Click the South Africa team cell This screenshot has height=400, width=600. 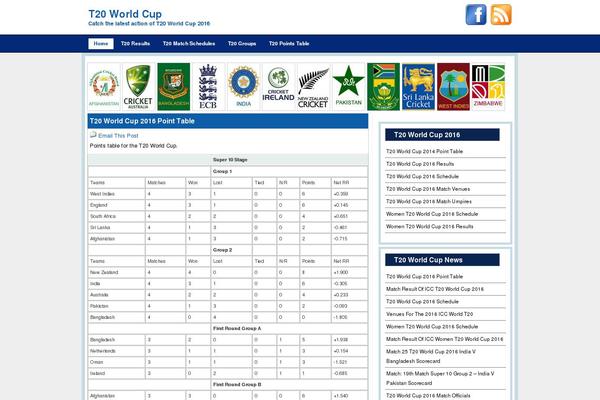coord(117,216)
